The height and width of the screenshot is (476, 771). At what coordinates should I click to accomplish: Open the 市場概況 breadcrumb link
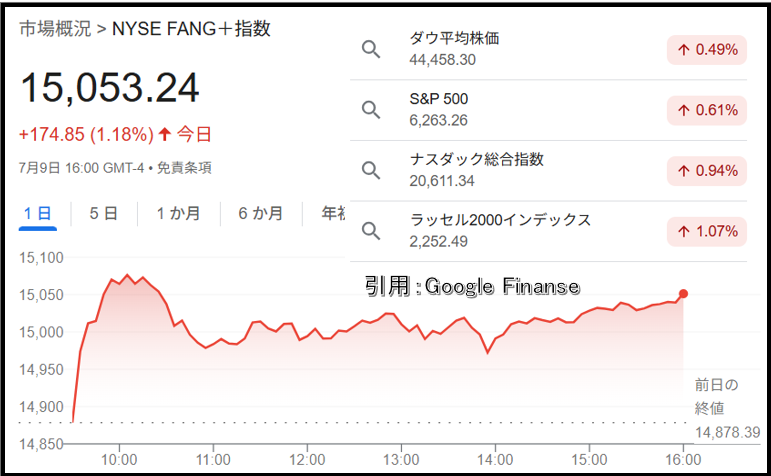point(56,29)
